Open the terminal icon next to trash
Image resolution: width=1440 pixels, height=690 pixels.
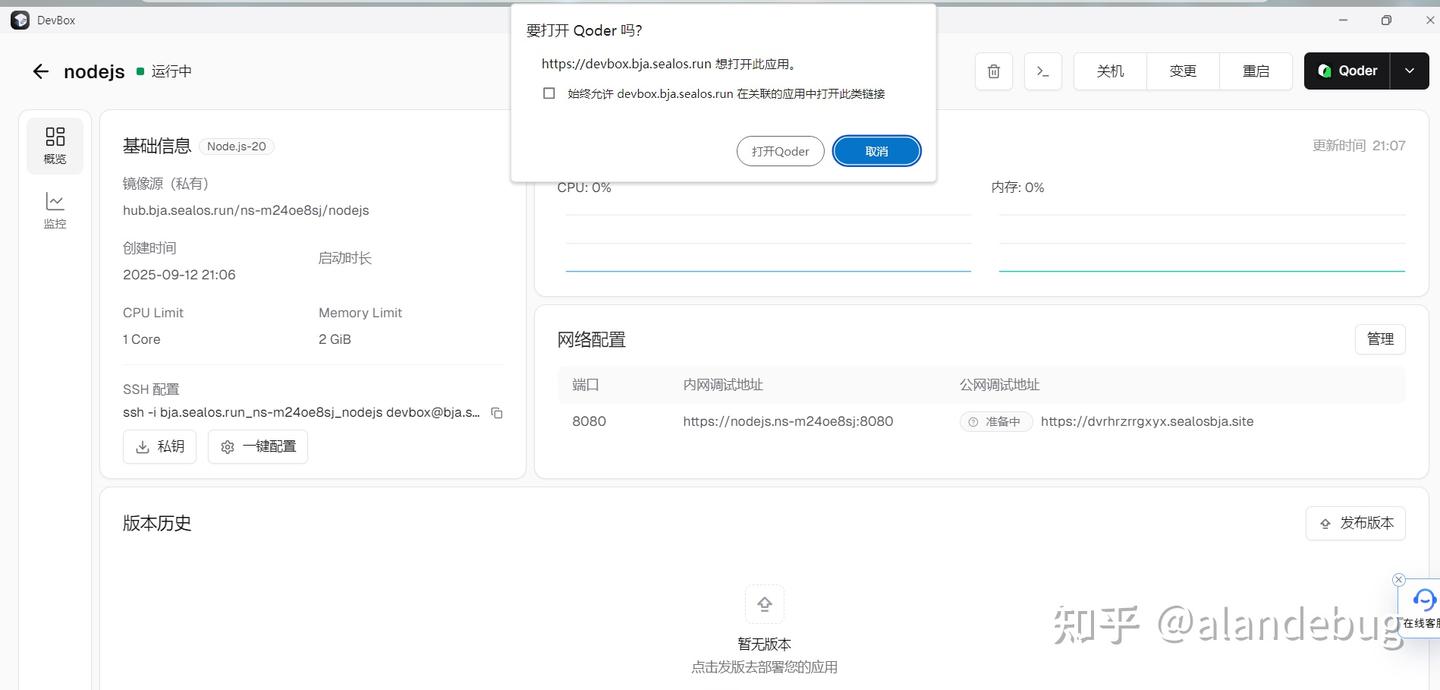tap(1042, 71)
